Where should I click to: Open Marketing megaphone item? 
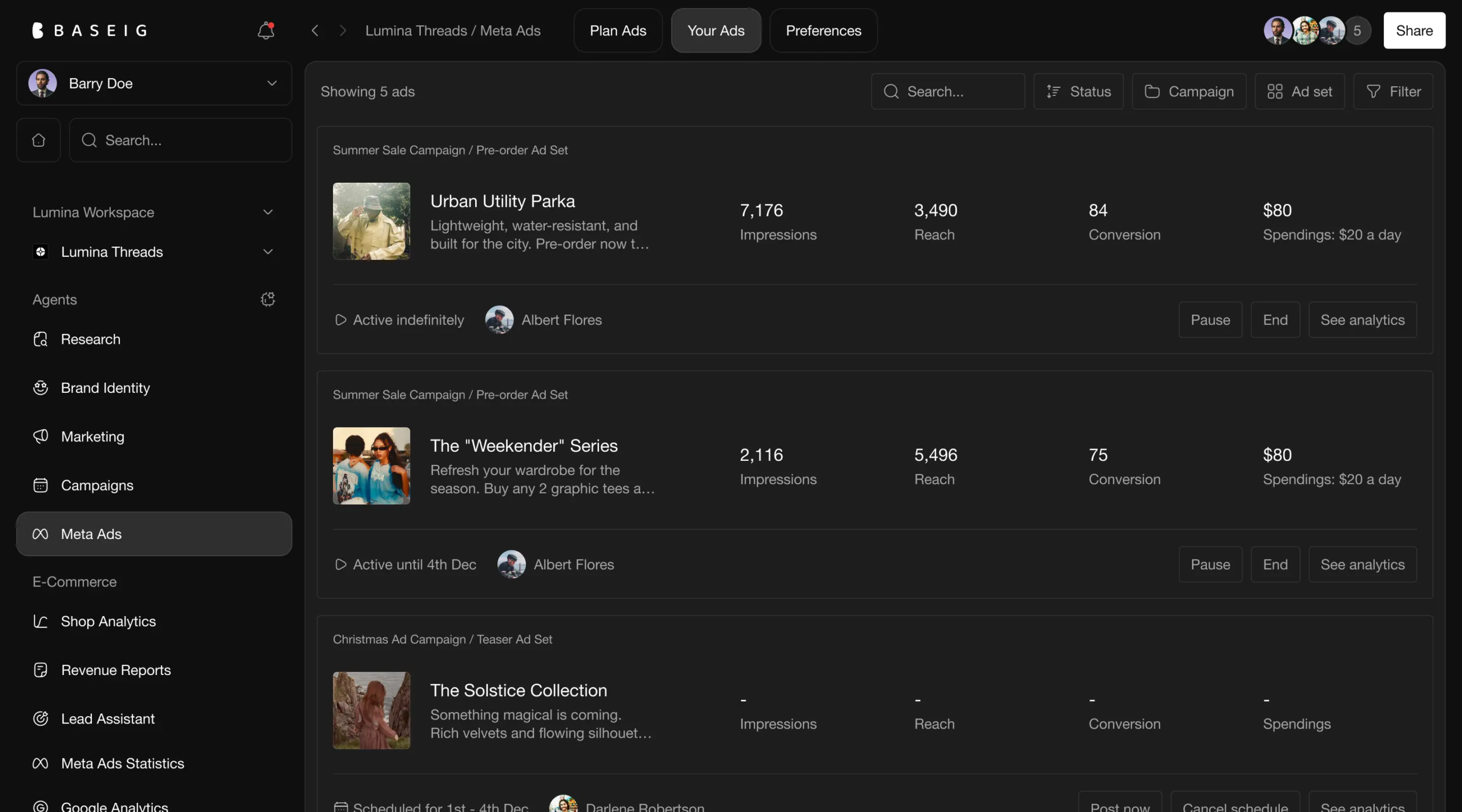pos(93,436)
